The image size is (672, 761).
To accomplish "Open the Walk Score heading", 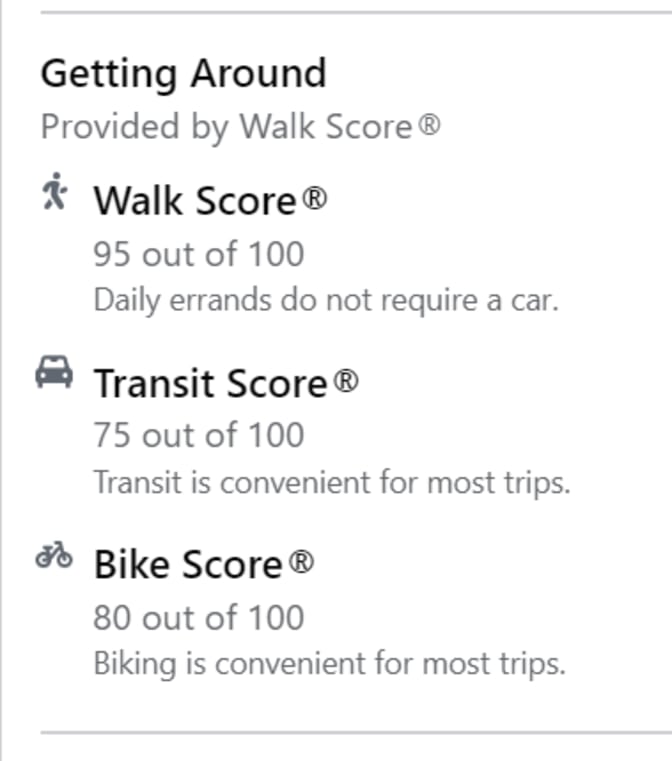I will point(196,201).
